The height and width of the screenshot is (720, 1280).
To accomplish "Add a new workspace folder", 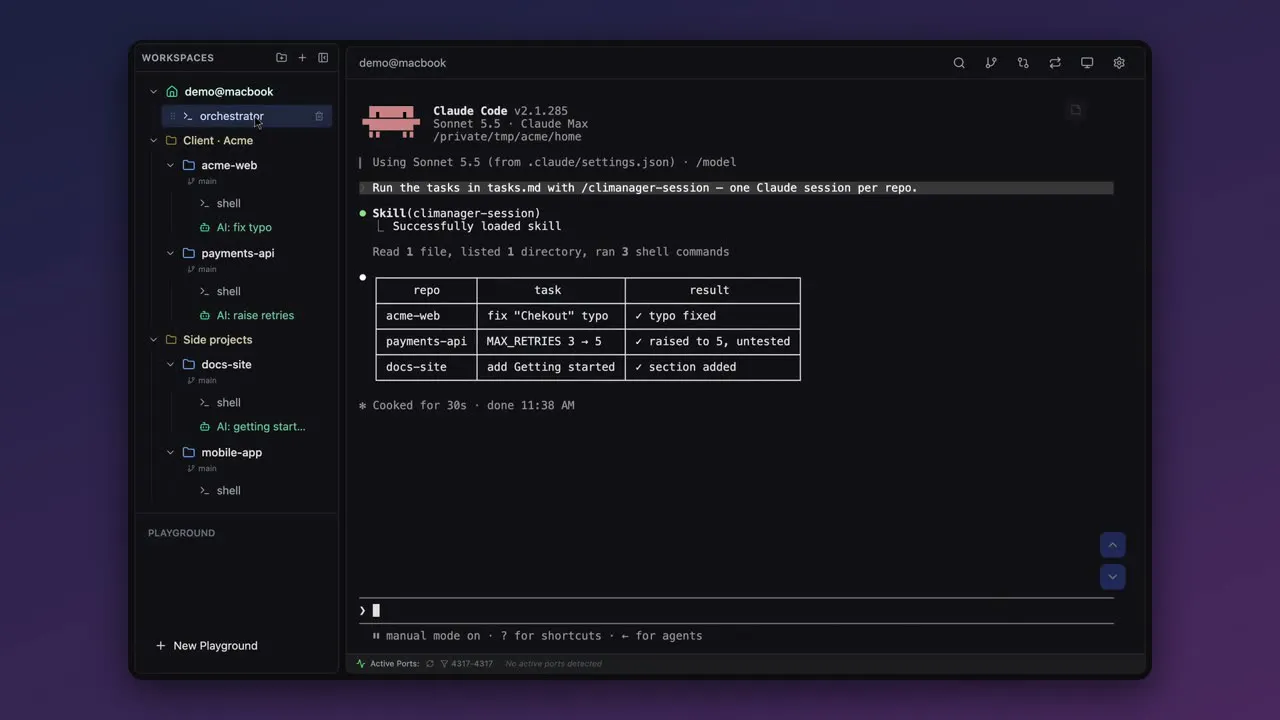I will pyautogui.click(x=281, y=58).
